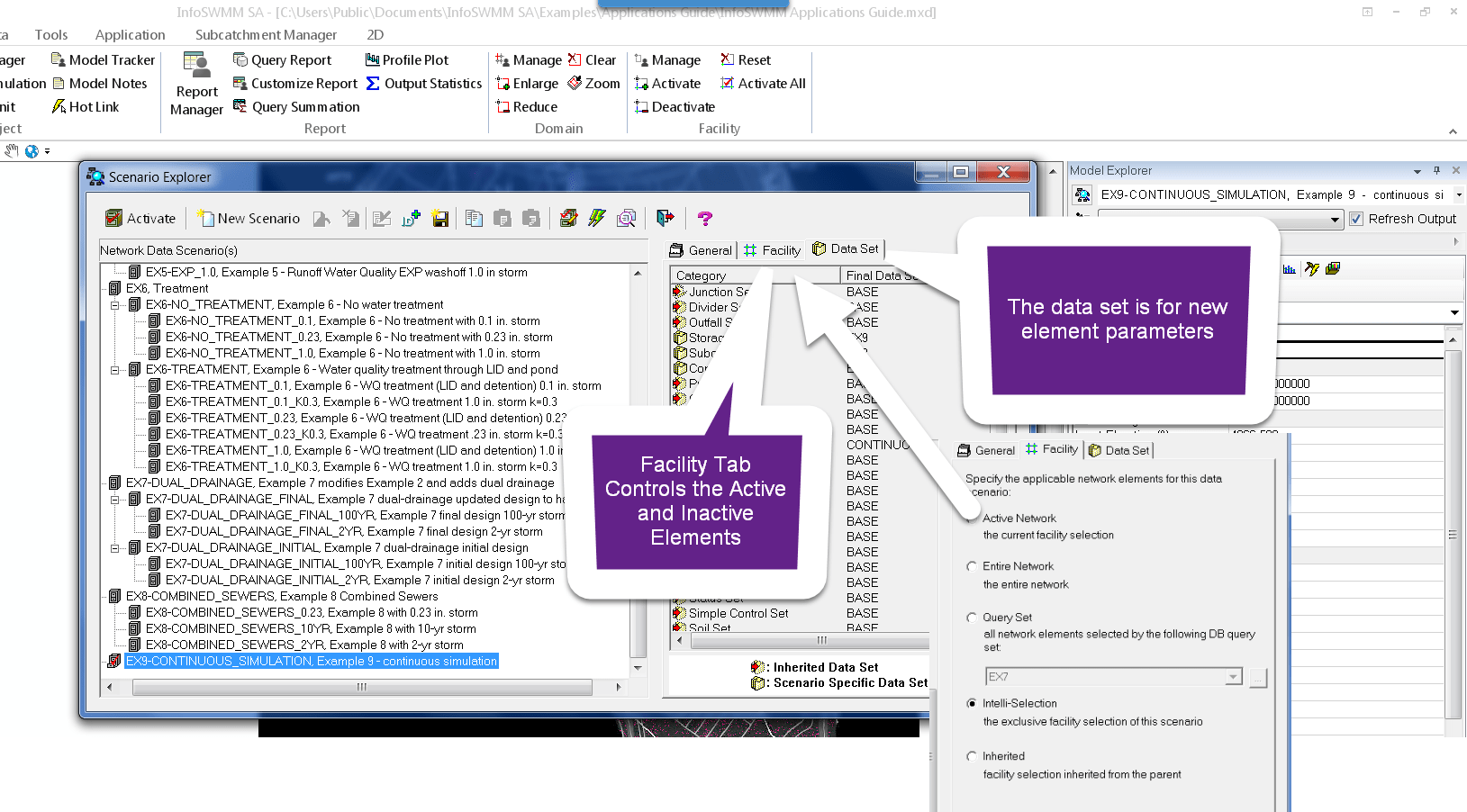
Task: Open the Subcatchment Manager menu
Action: point(267,34)
